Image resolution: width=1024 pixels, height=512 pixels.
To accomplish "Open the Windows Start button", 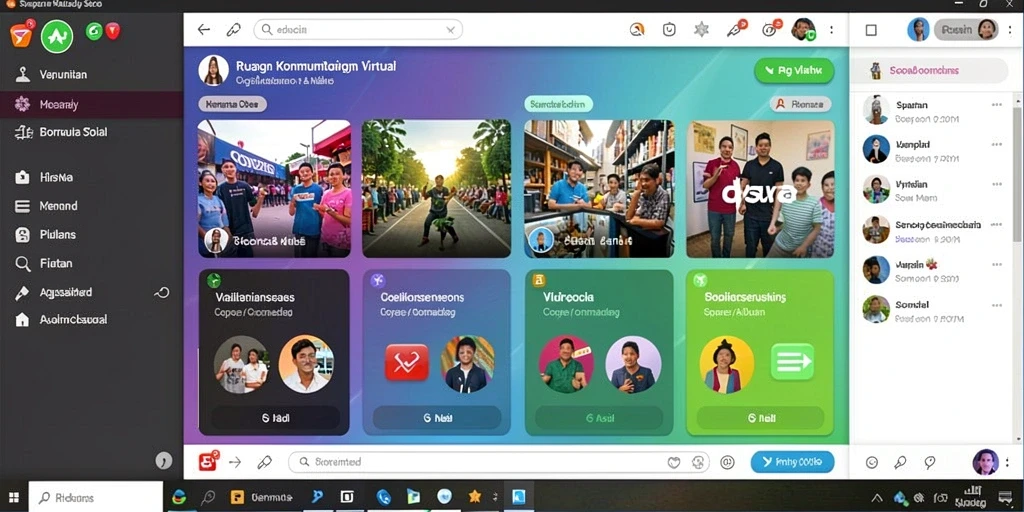I will pyautogui.click(x=14, y=498).
